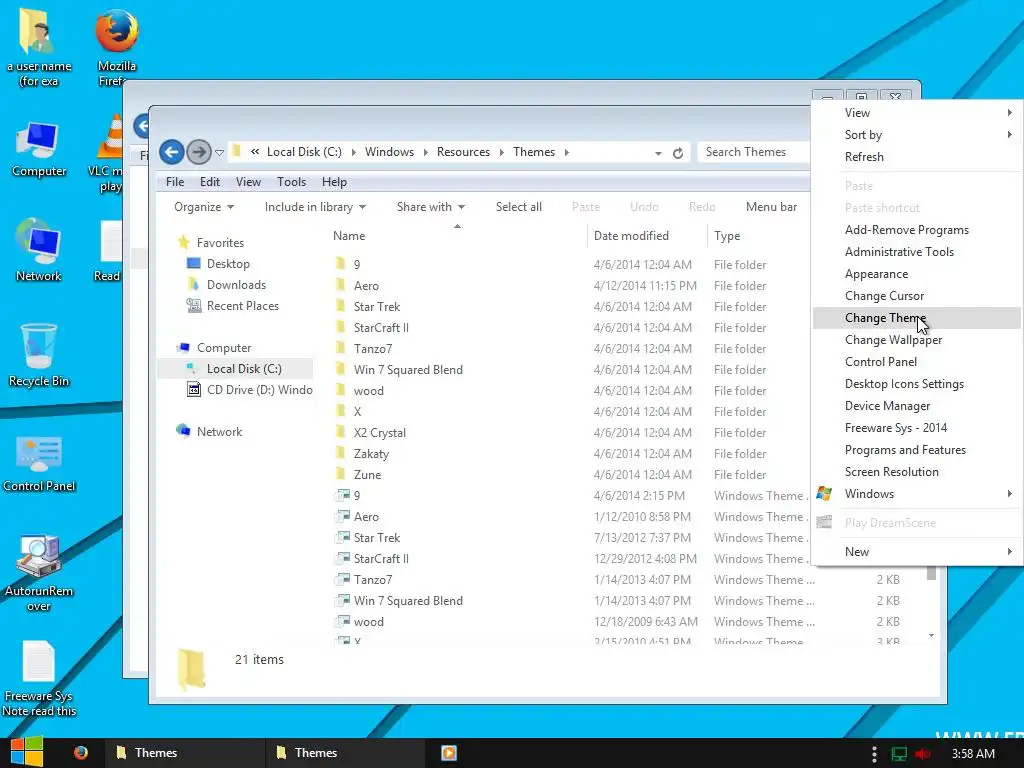1024x768 pixels.
Task: Open the Tools menu
Action: tap(291, 182)
